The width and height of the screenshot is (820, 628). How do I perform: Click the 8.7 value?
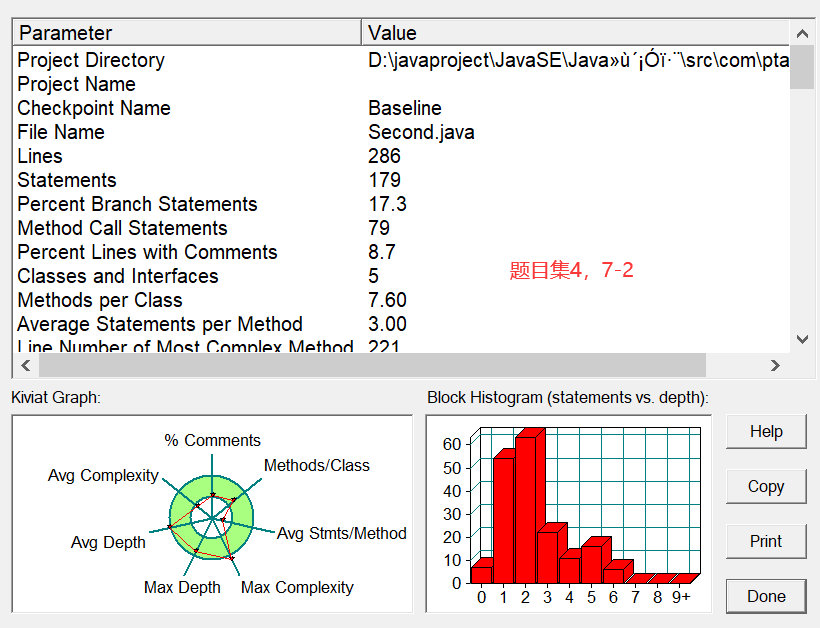382,253
